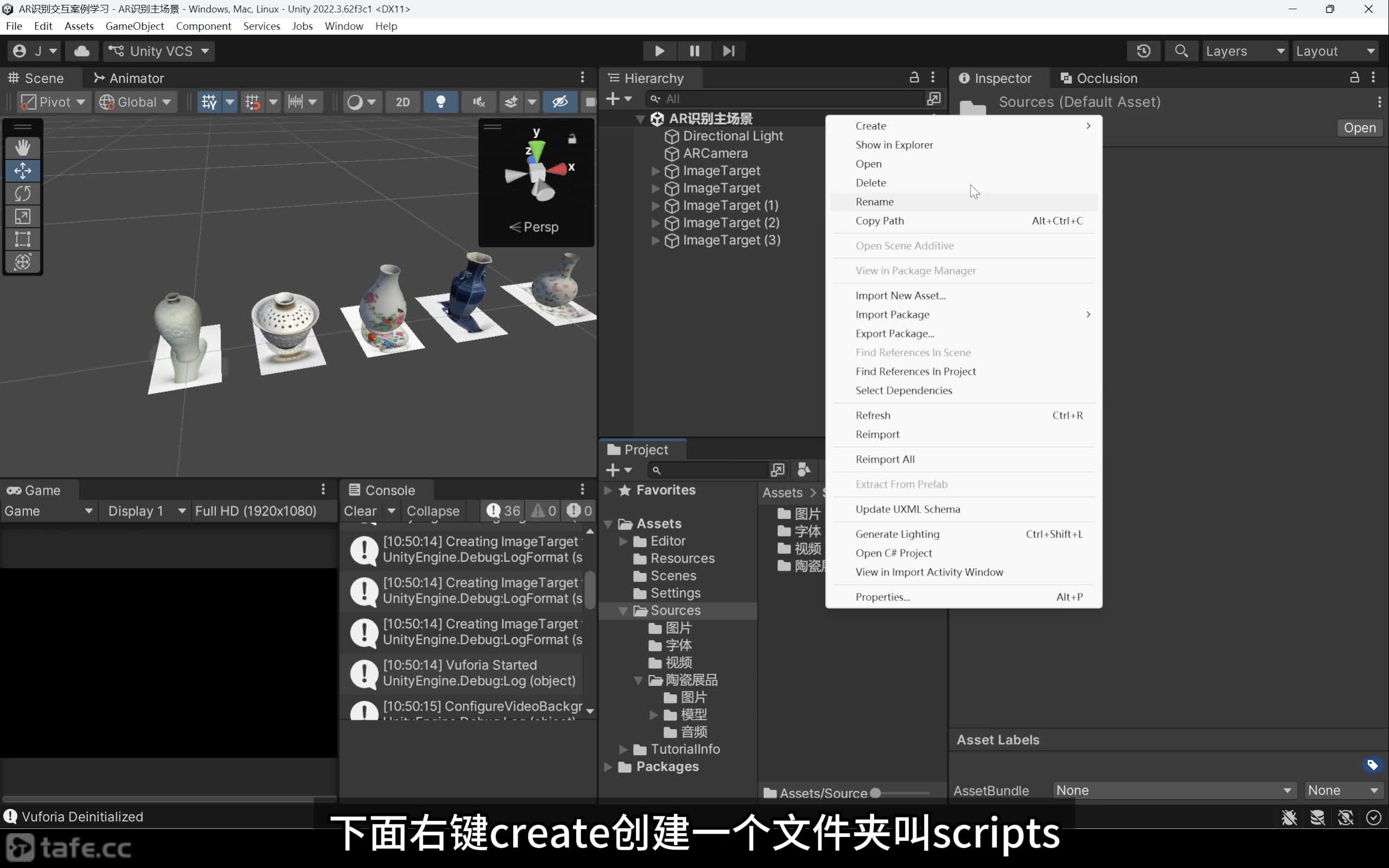Open the Pivot handle position dropdown

click(x=53, y=102)
